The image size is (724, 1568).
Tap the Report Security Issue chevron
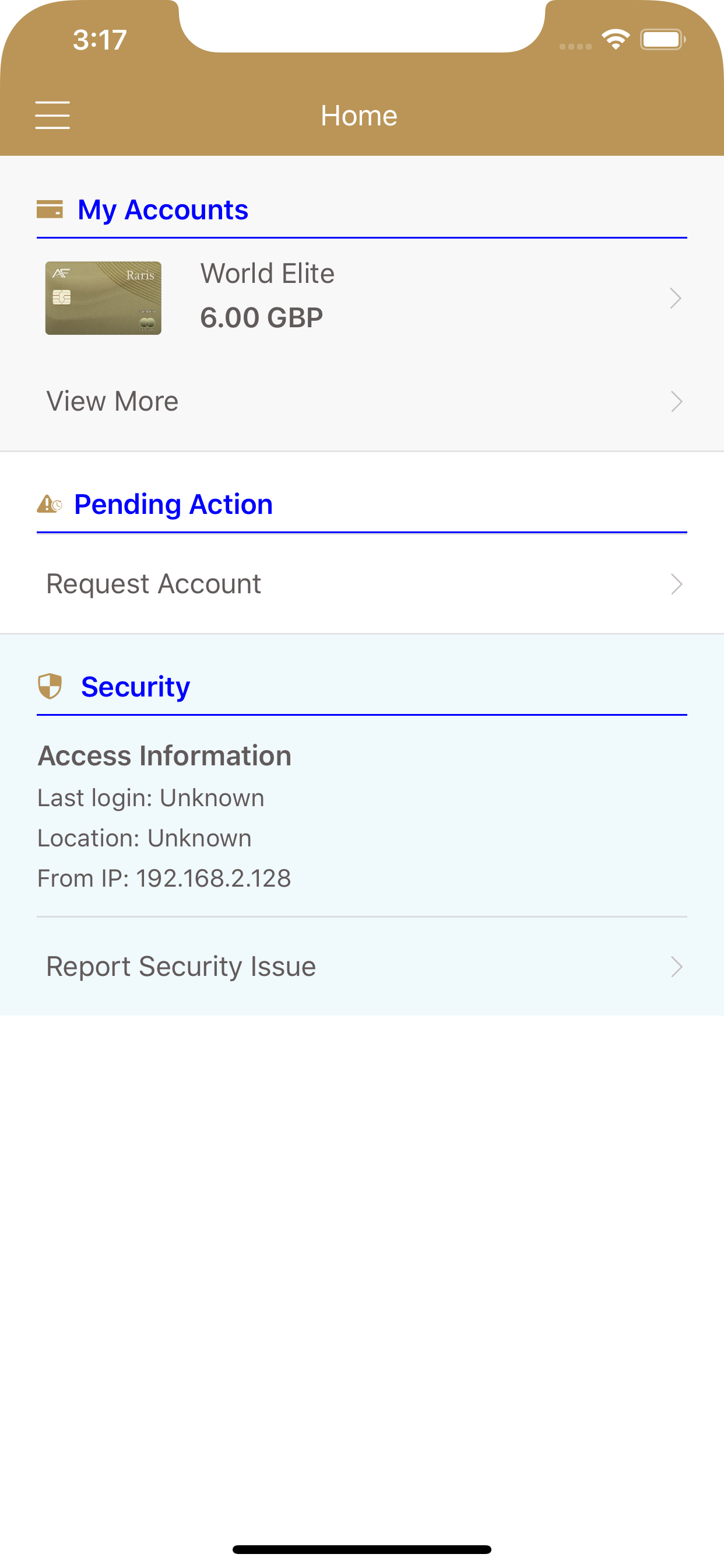676,967
